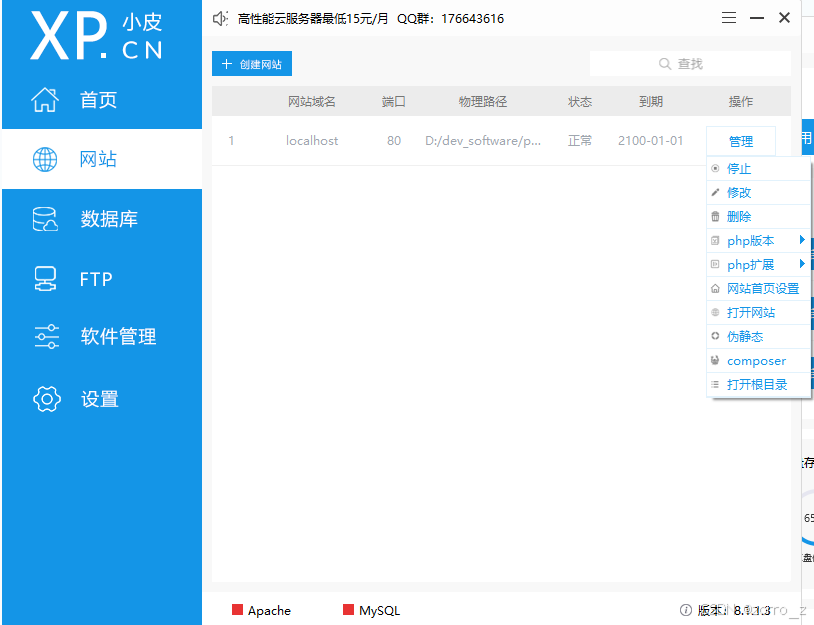
Task: Click the pencil icon next to 修改
Action: coord(715,193)
